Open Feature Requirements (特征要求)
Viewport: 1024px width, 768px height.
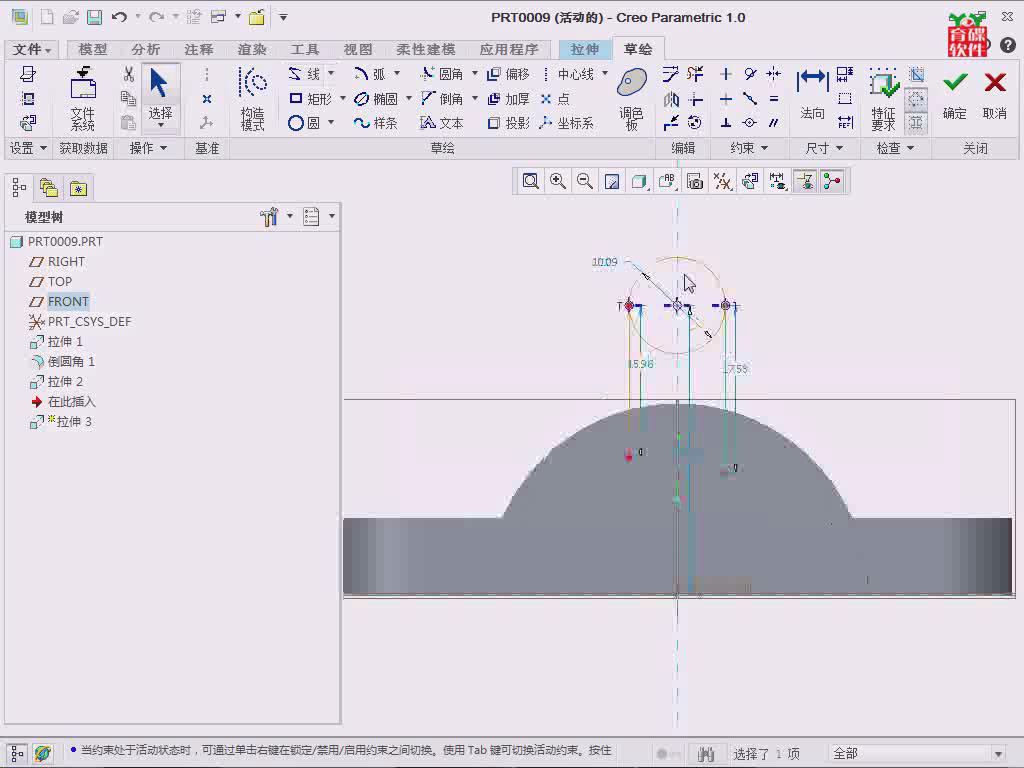pos(884,99)
